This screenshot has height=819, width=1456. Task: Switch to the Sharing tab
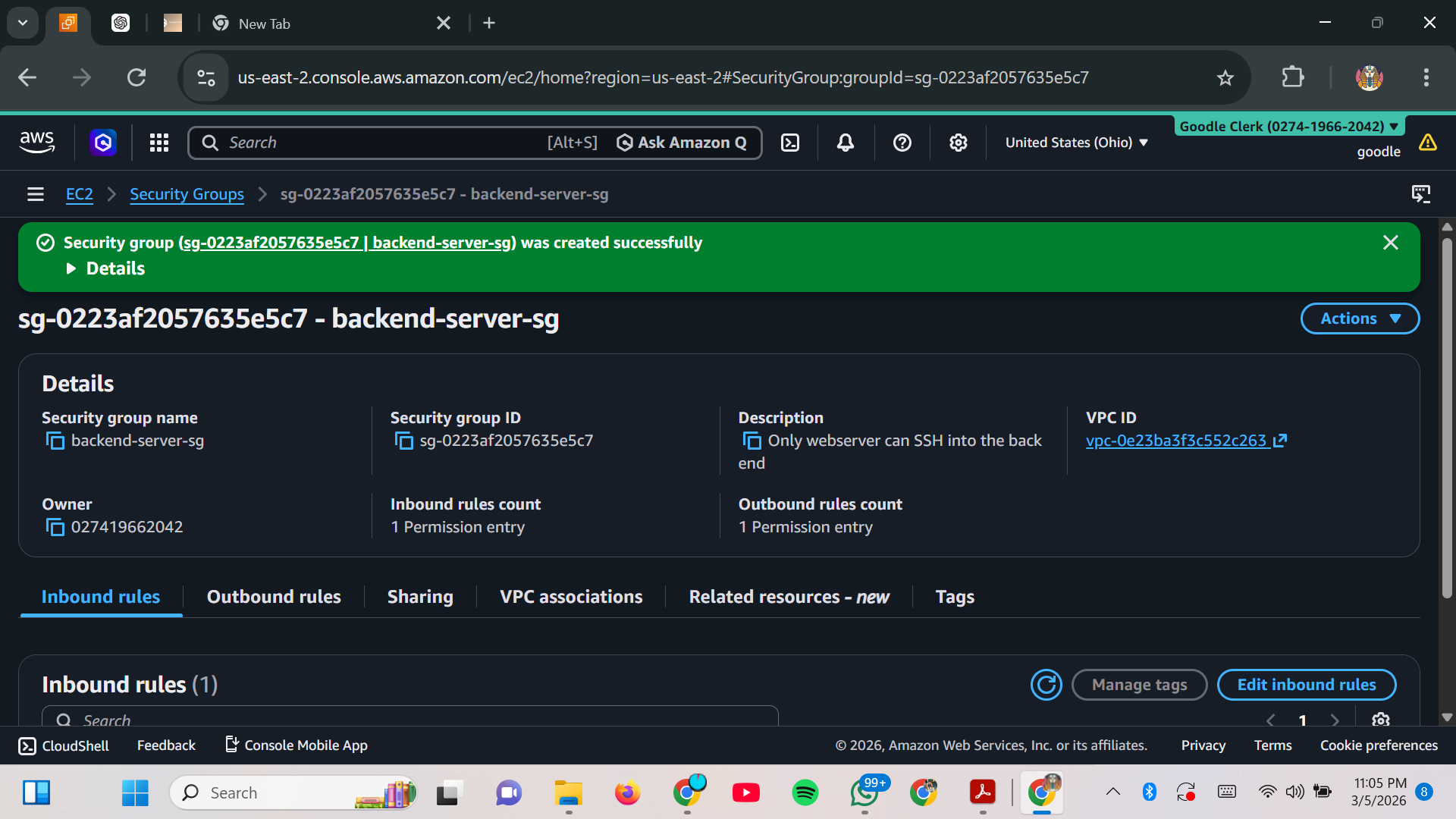(x=420, y=597)
